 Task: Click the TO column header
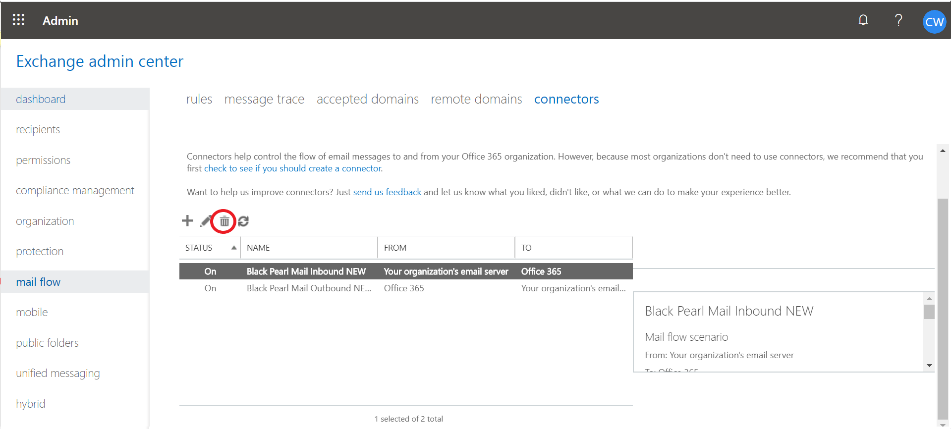click(574, 248)
